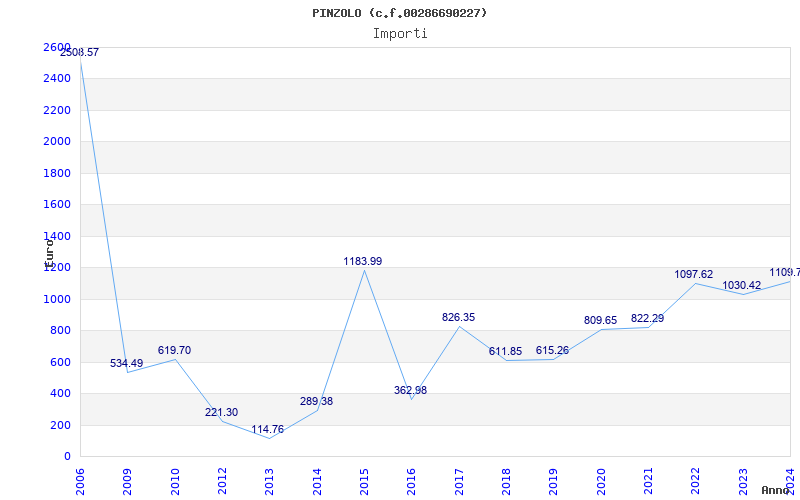Click y-axis tick 600

pos(60,362)
